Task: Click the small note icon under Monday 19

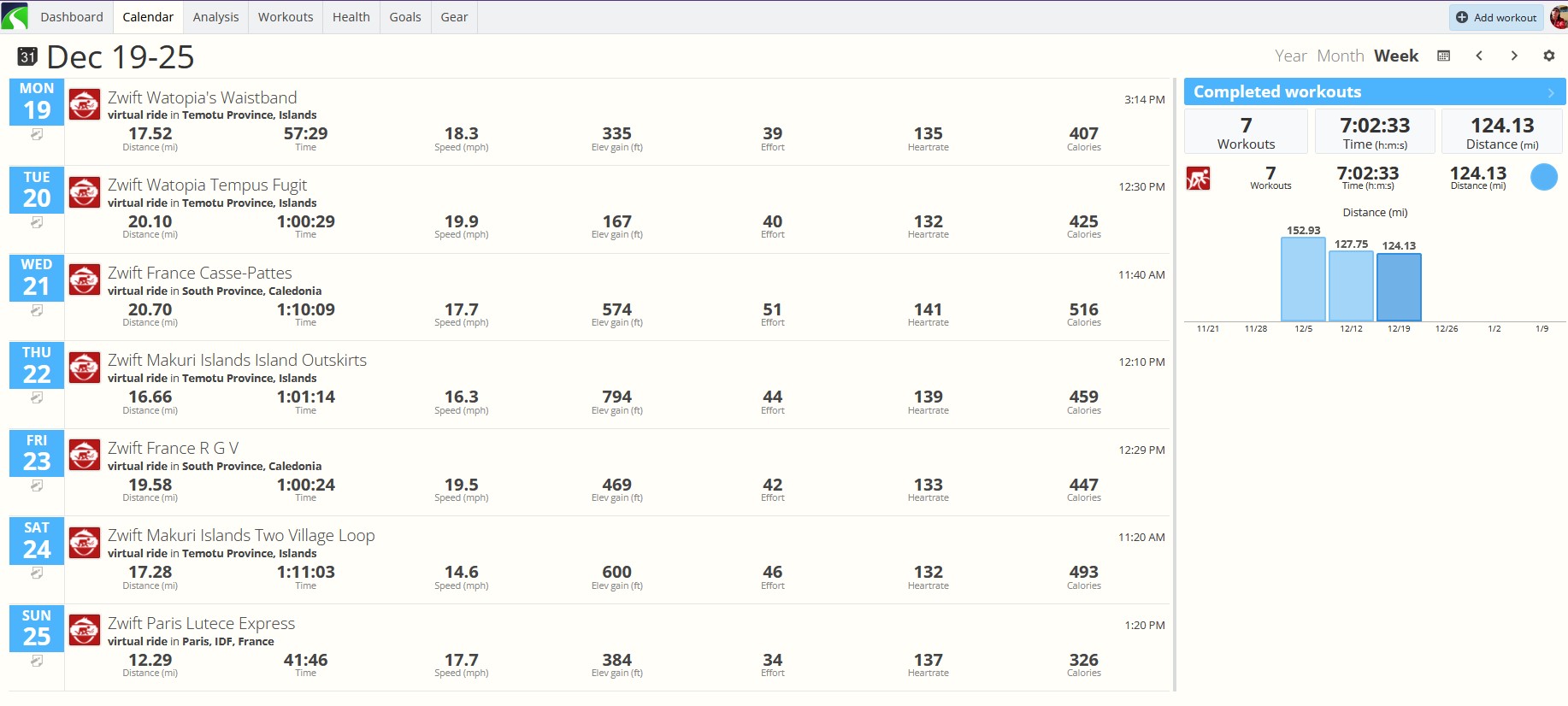Action: [x=37, y=134]
